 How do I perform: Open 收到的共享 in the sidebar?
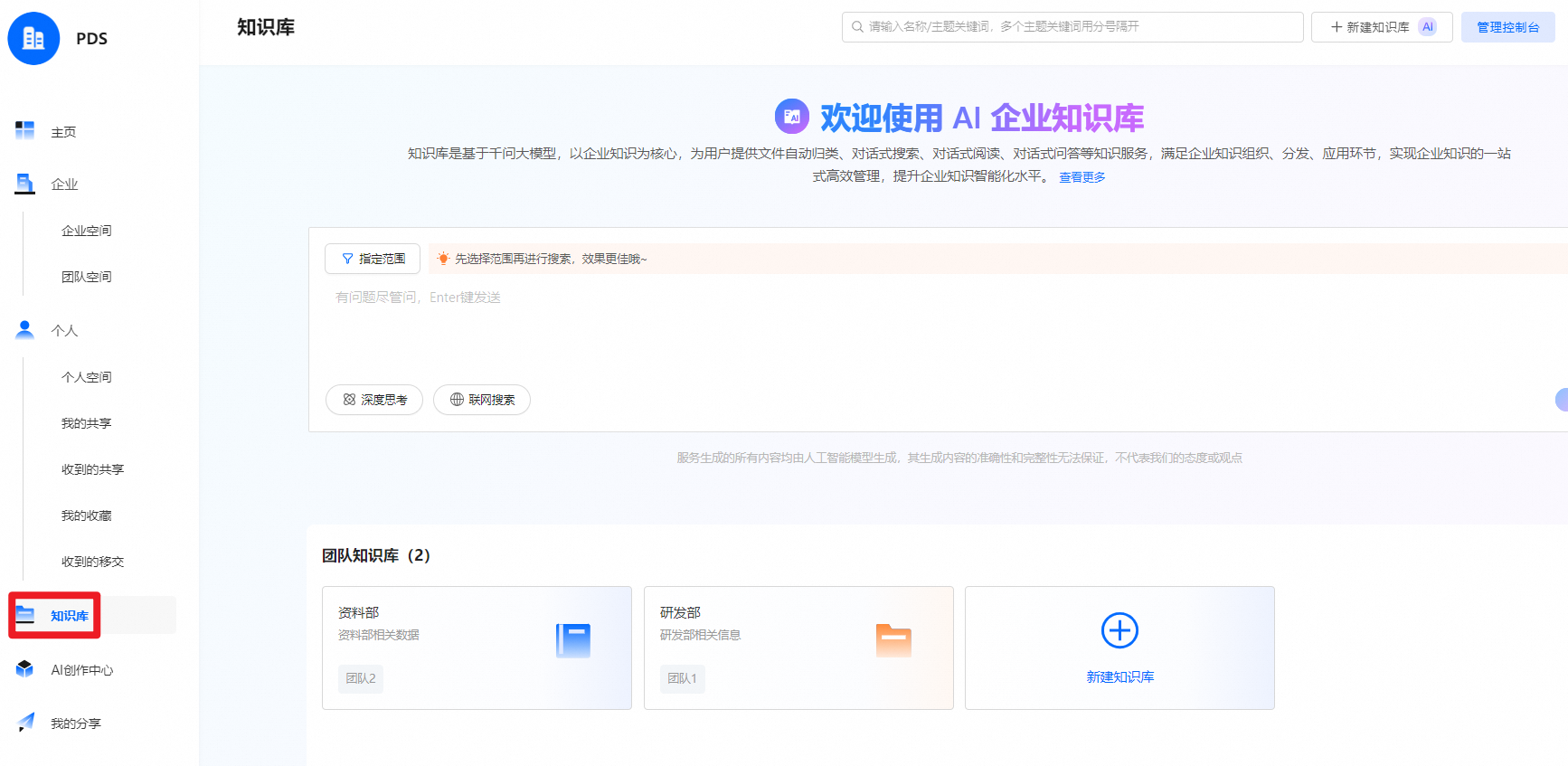point(93,469)
